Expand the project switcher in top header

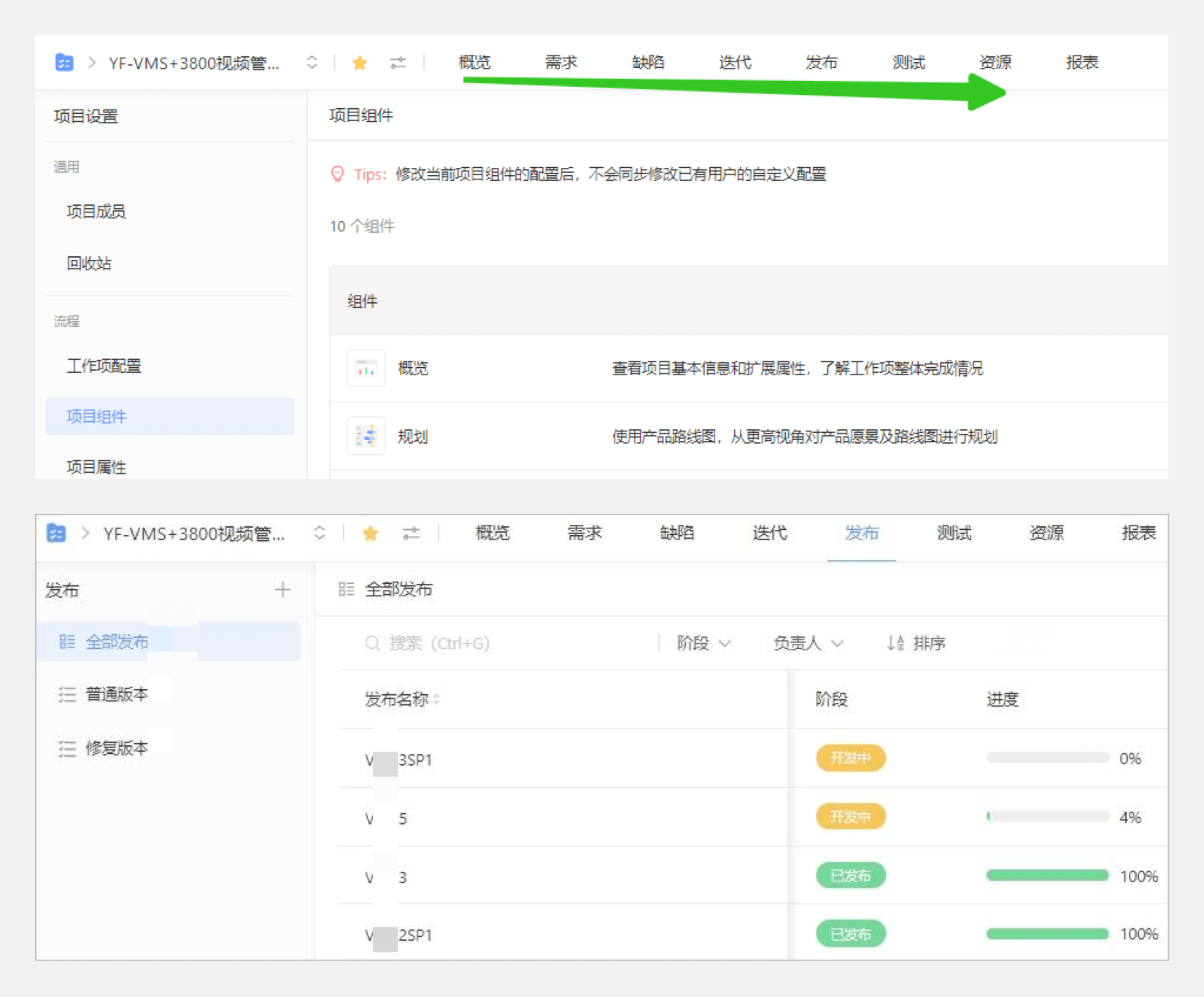tap(312, 63)
